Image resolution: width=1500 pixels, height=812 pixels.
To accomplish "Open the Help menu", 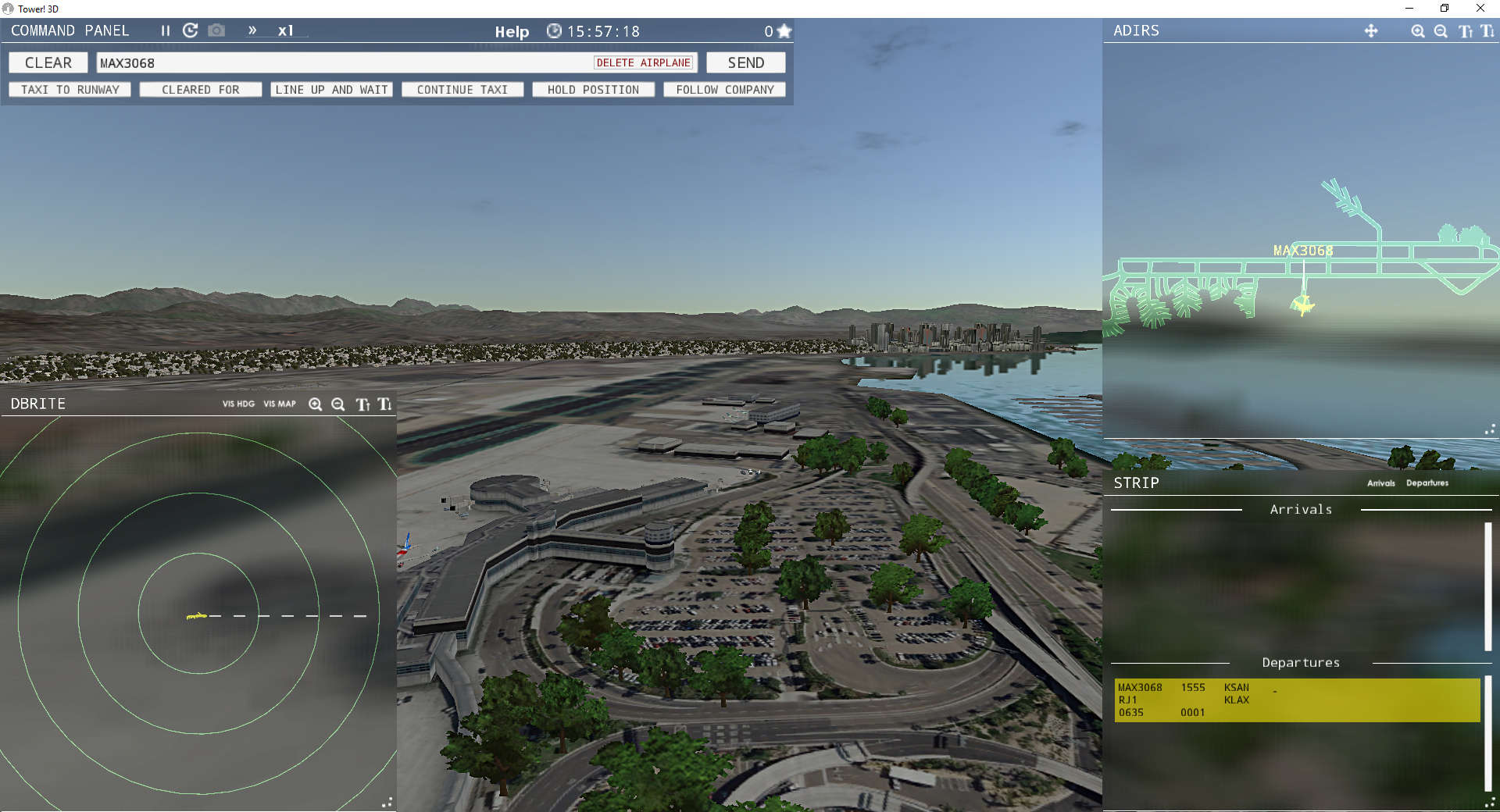I will coord(512,32).
